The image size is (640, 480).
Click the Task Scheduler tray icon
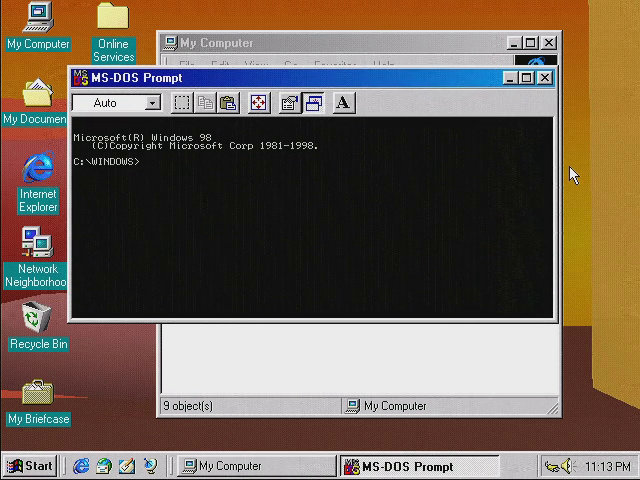pos(551,466)
